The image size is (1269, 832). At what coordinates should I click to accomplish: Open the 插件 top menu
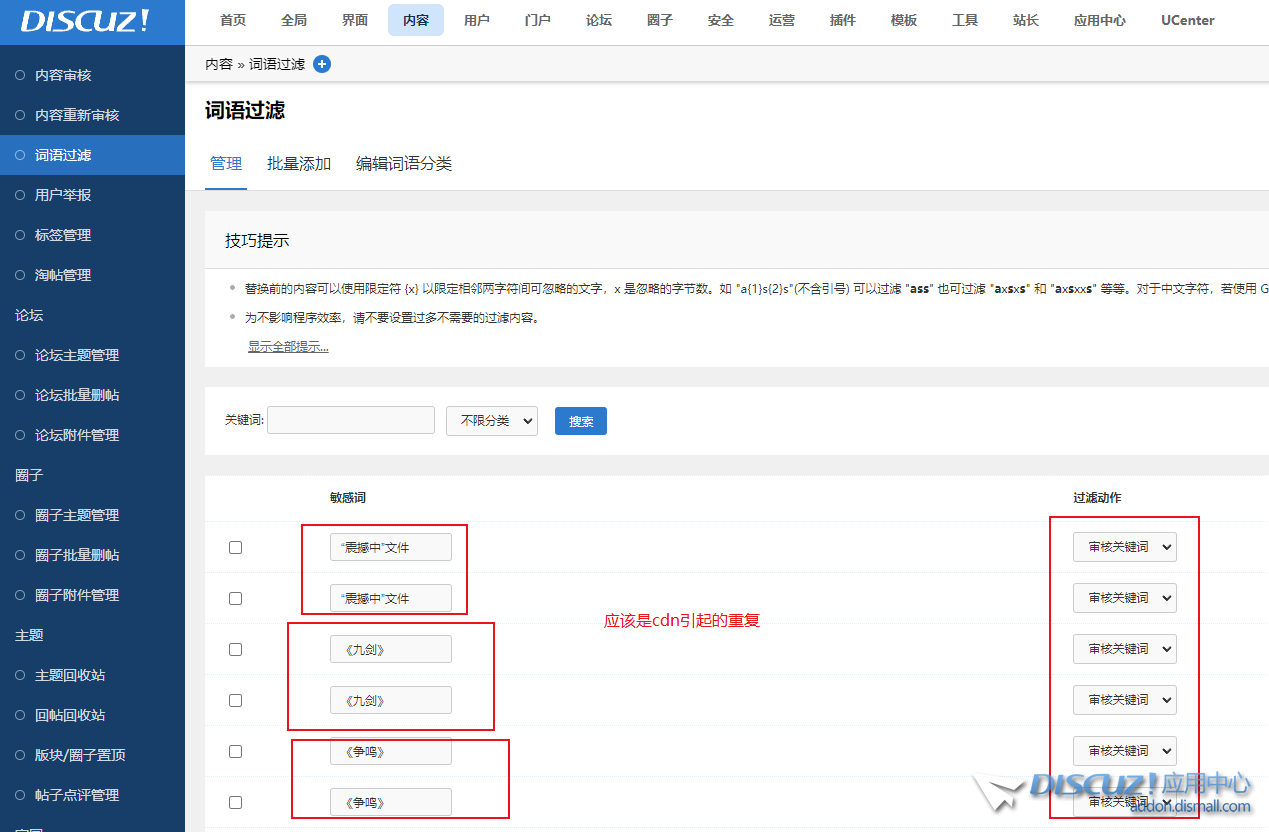pyautogui.click(x=843, y=20)
